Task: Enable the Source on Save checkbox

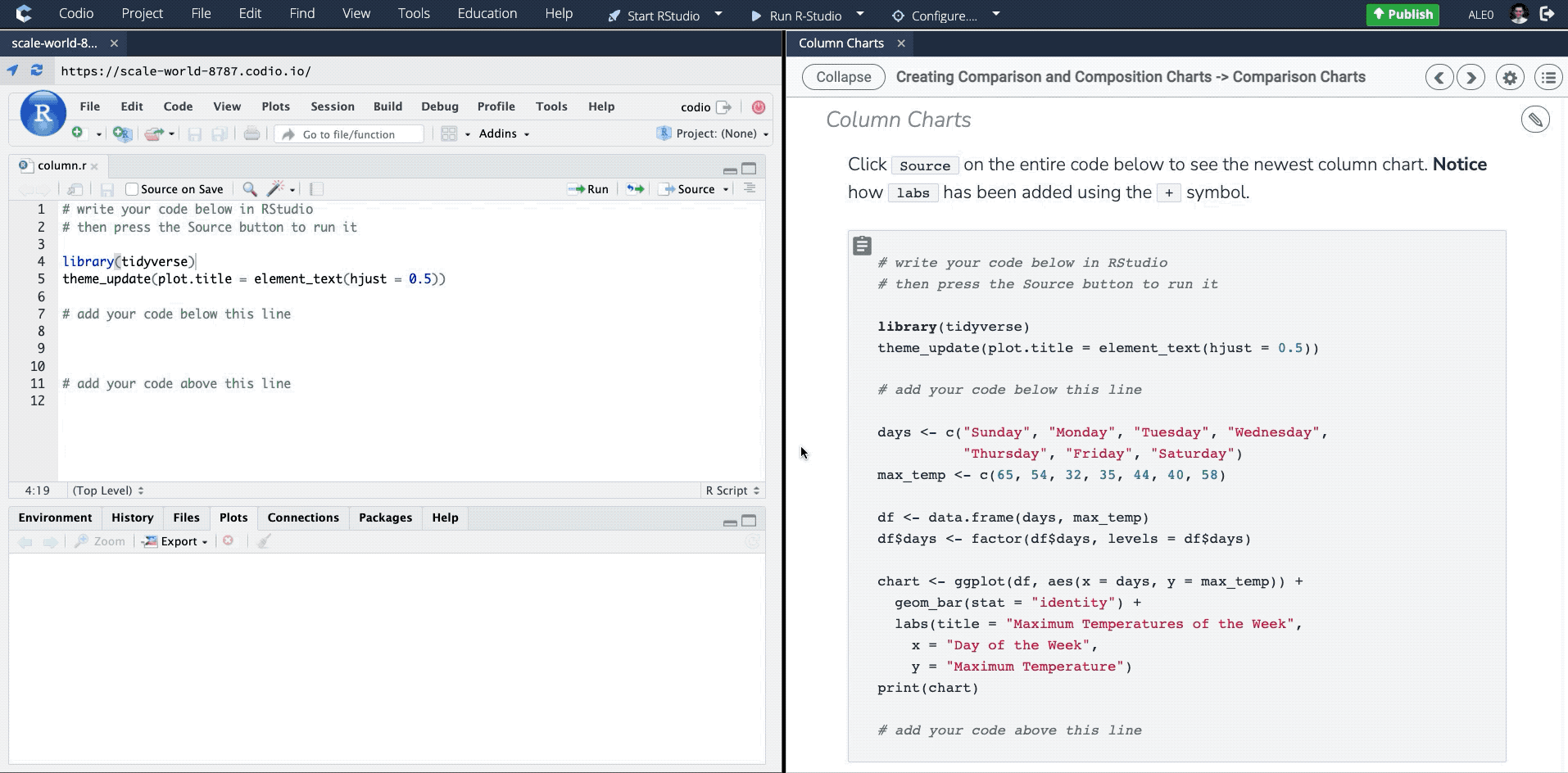Action: pyautogui.click(x=132, y=188)
